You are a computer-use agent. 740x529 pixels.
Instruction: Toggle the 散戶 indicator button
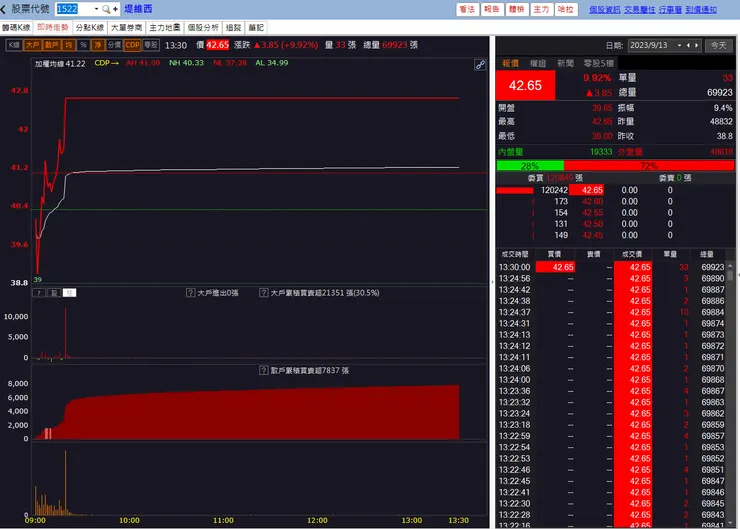[51, 45]
